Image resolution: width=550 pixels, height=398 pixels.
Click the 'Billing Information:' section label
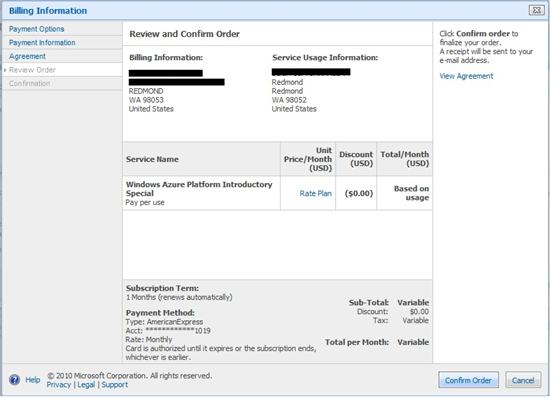tap(166, 58)
